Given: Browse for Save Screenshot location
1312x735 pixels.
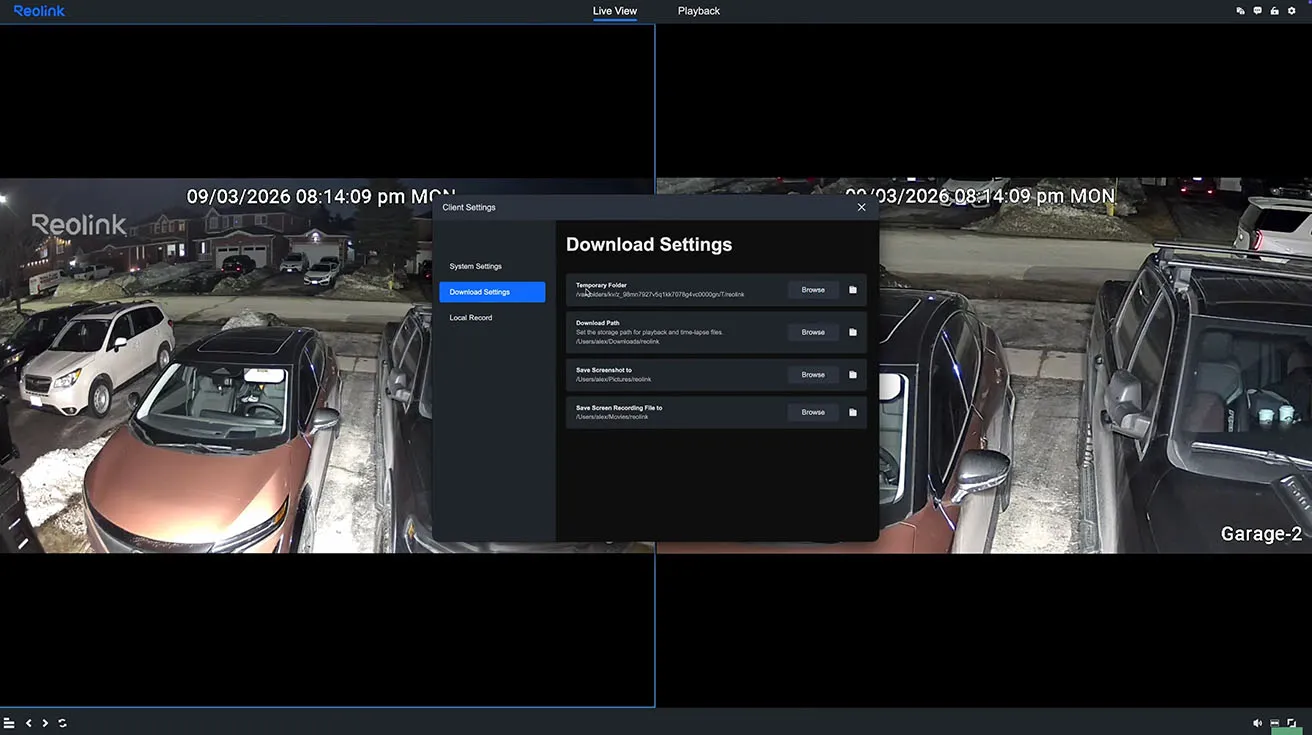Looking at the screenshot, I should [813, 375].
